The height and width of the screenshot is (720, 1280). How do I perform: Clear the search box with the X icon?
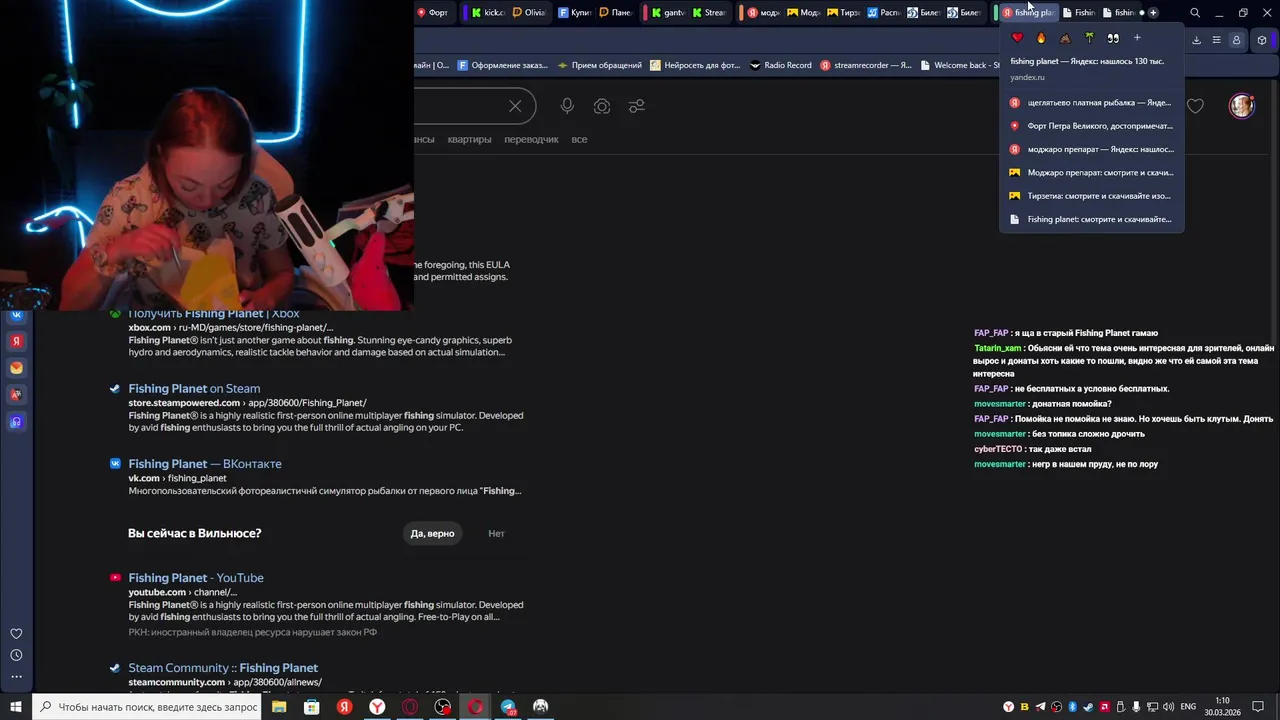click(x=515, y=106)
